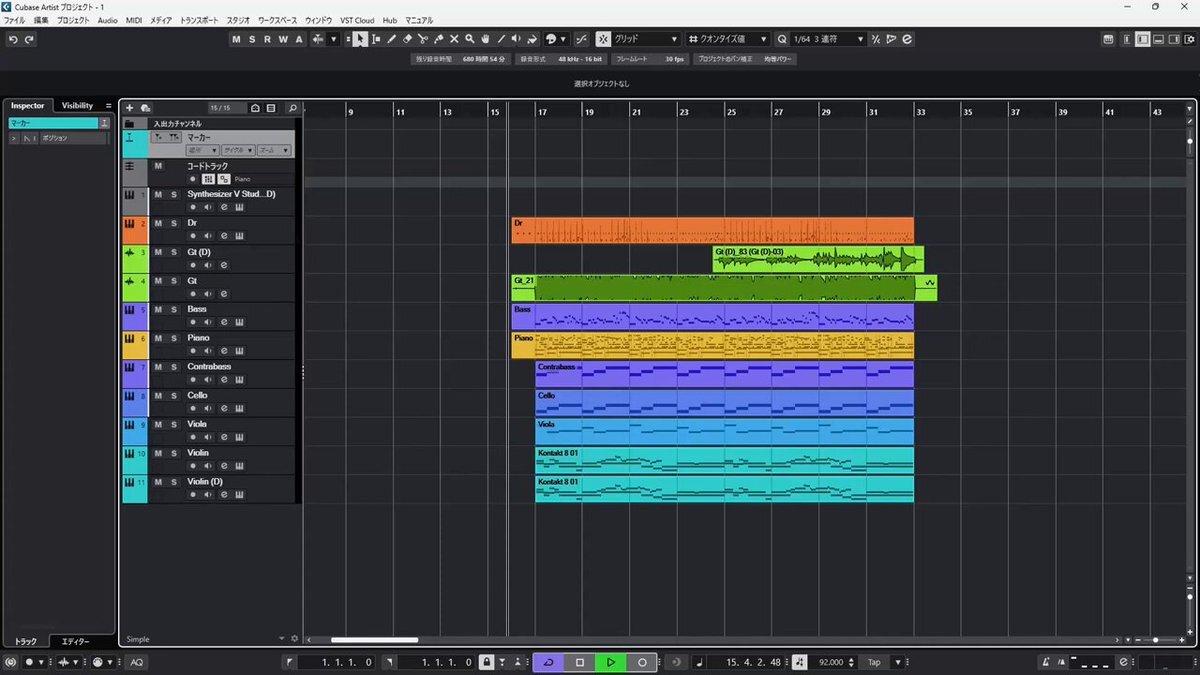Select the Play speaker tool
Image resolution: width=1200 pixels, height=675 pixels.
(x=516, y=39)
